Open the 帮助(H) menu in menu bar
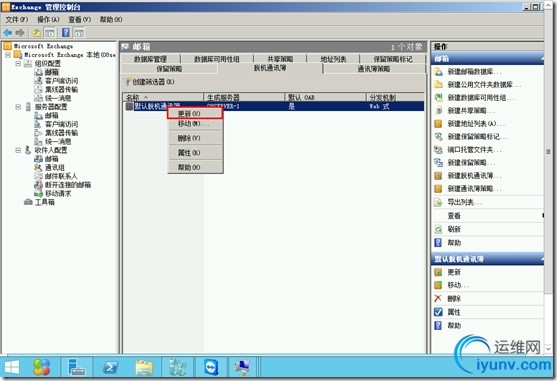557x381 pixels. pos(111,20)
